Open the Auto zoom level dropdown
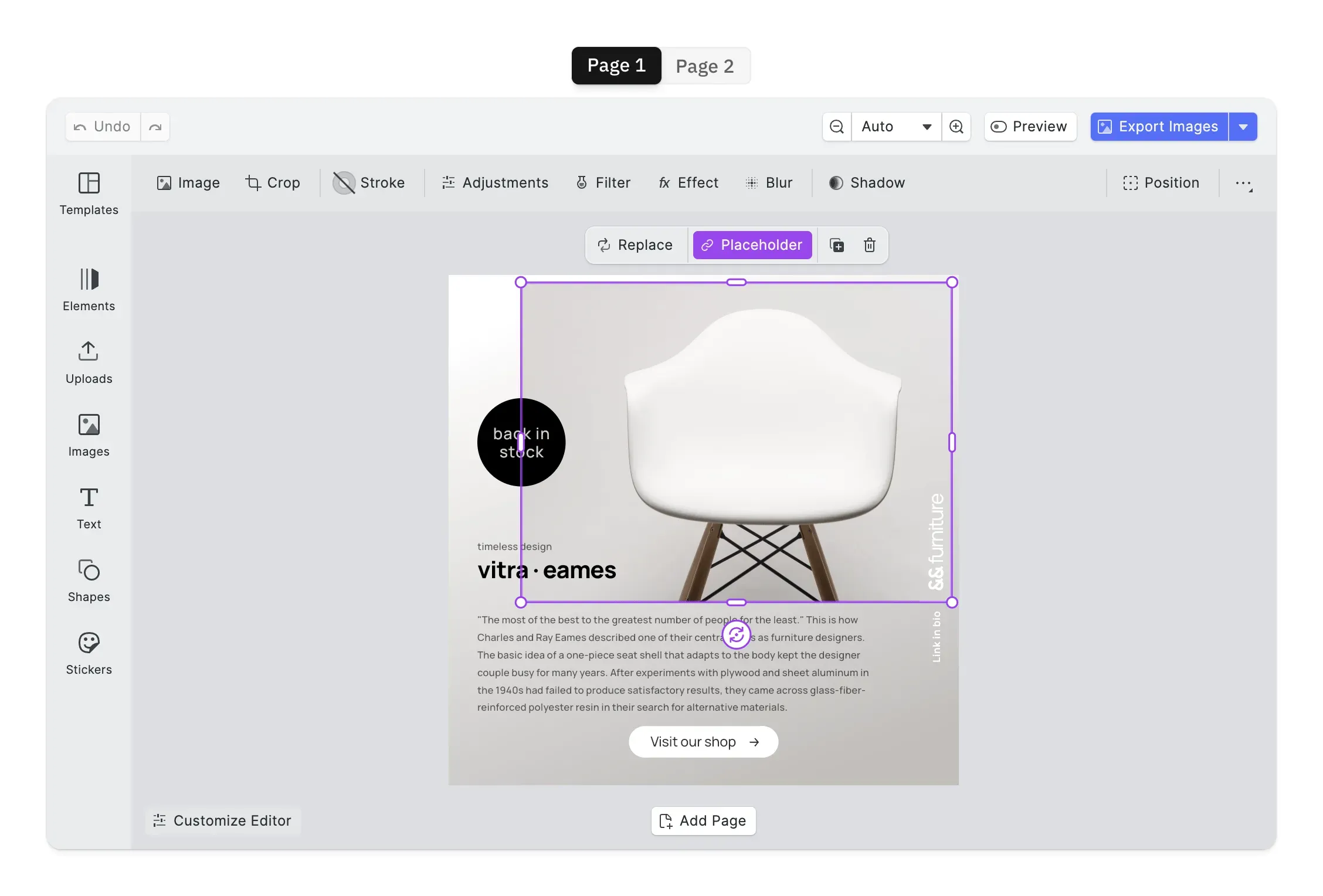The height and width of the screenshot is (896, 1323). point(896,127)
